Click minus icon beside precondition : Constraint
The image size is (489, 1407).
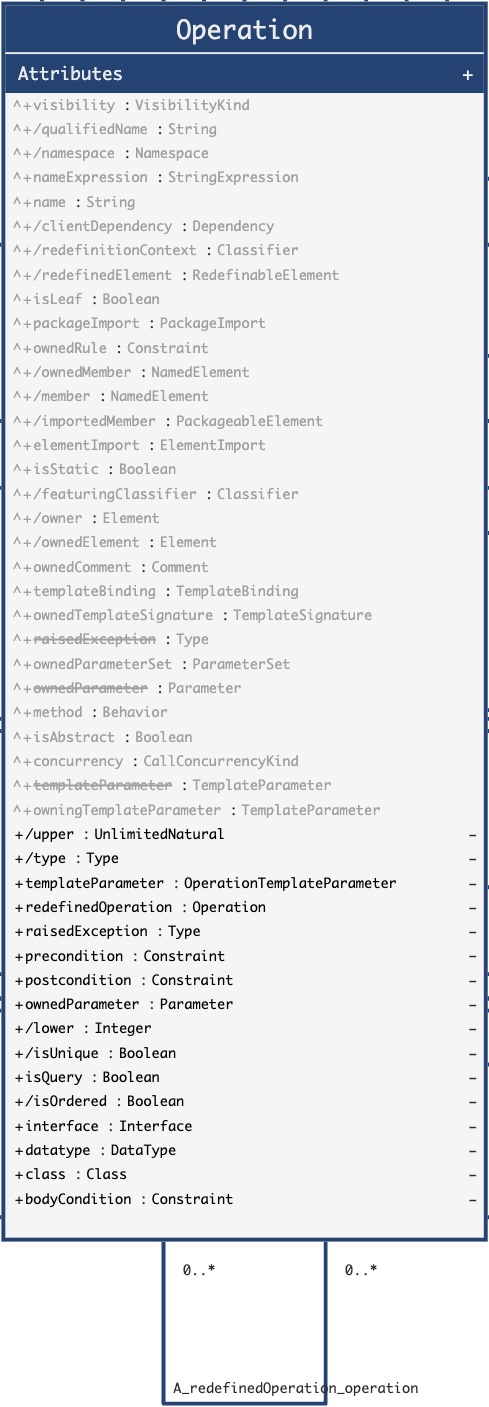coord(472,956)
